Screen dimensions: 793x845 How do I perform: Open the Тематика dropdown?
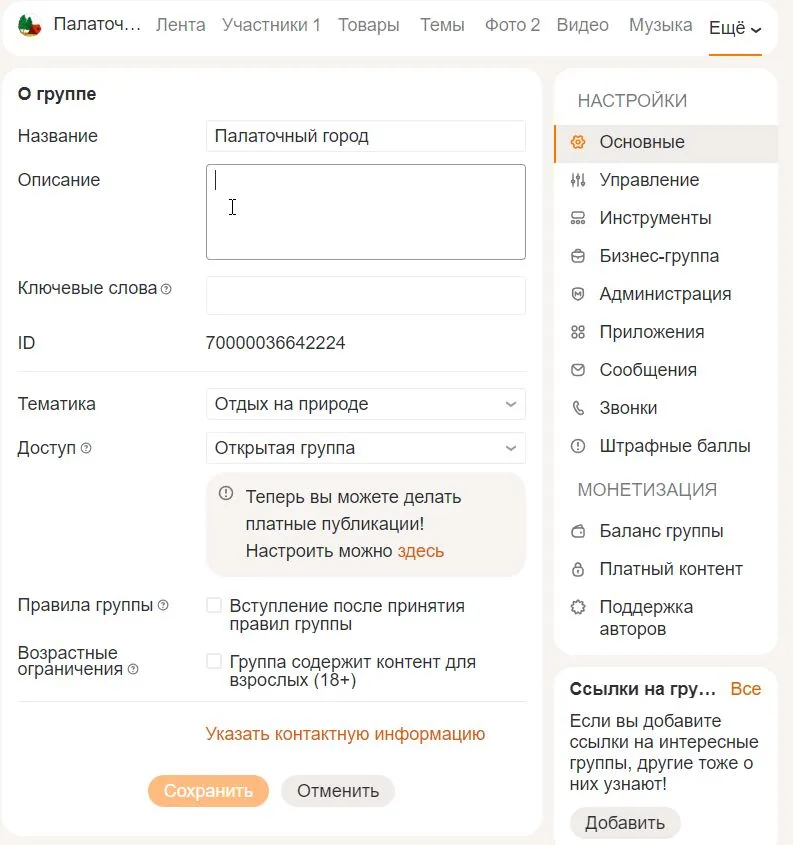tap(365, 404)
